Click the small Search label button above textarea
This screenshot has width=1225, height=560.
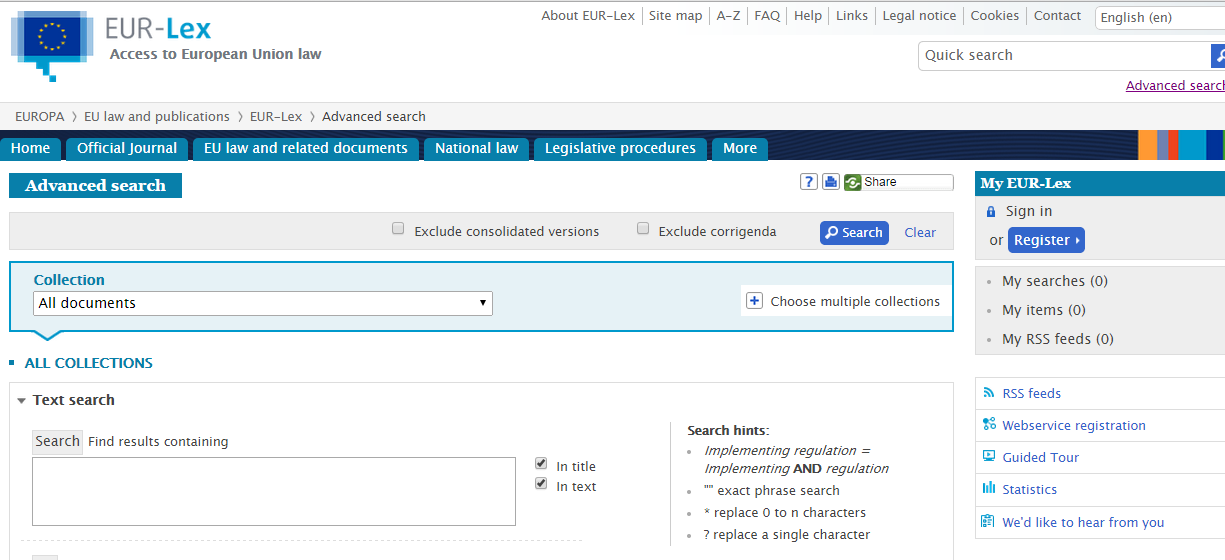click(57, 442)
